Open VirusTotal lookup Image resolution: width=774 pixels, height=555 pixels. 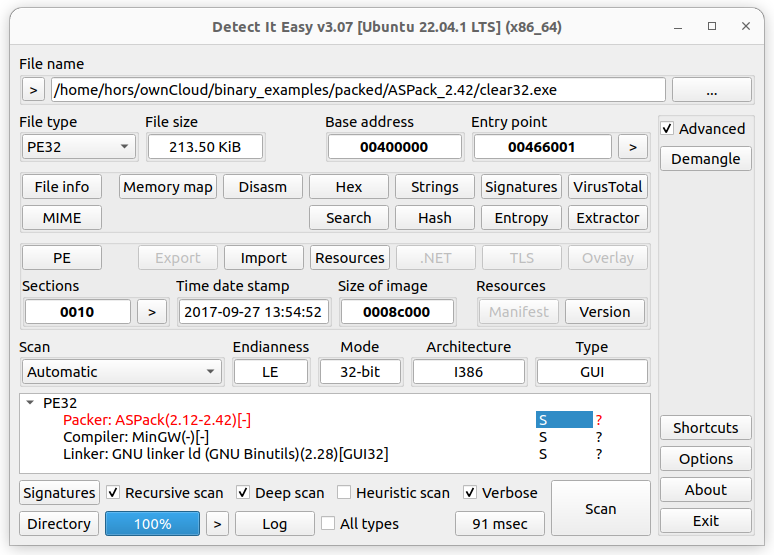pyautogui.click(x=608, y=187)
